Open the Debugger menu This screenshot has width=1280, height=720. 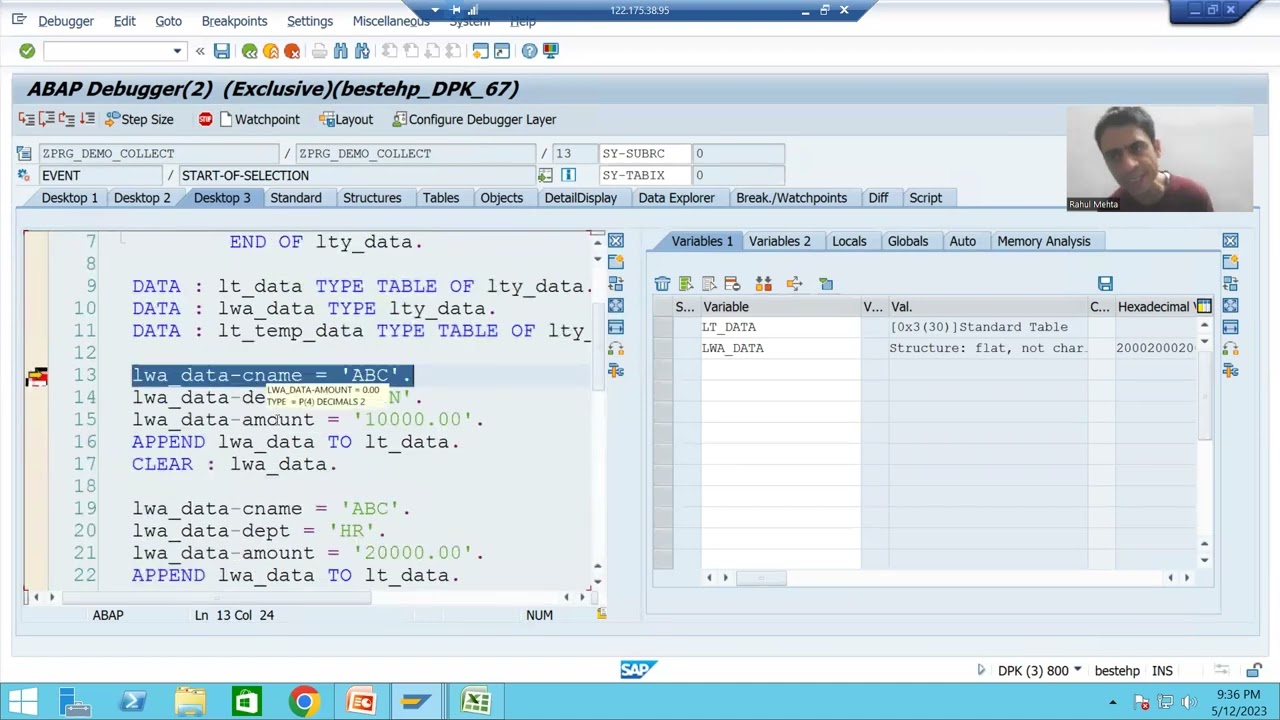pyautogui.click(x=66, y=21)
